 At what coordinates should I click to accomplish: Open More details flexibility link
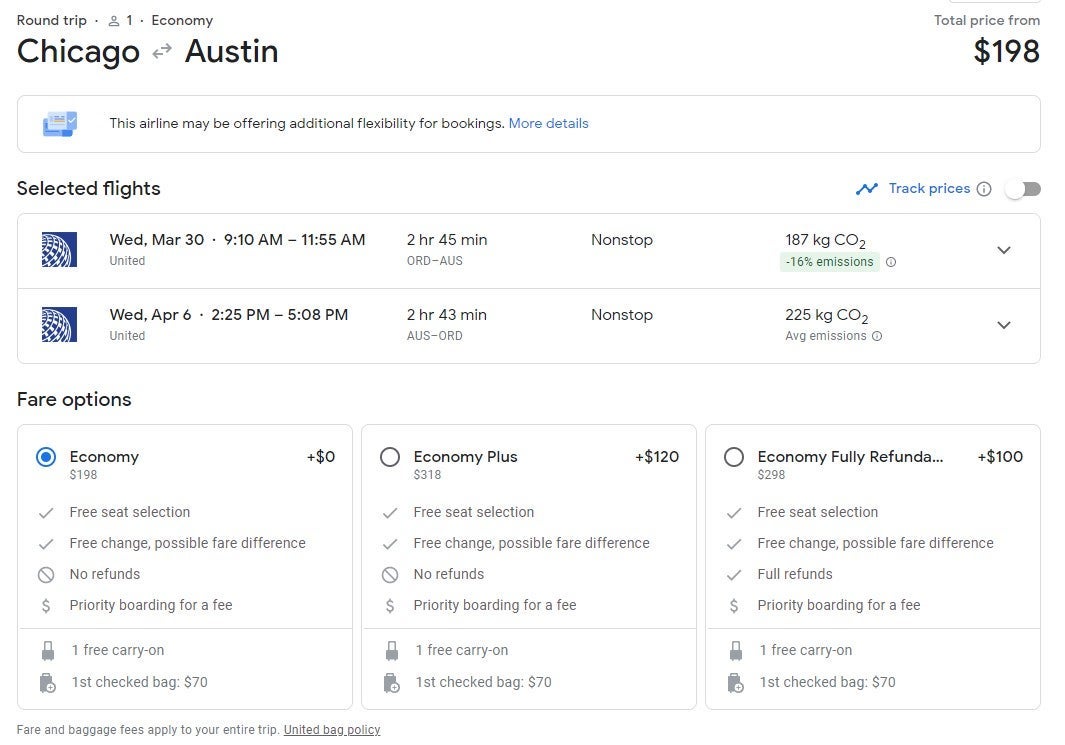(x=548, y=124)
